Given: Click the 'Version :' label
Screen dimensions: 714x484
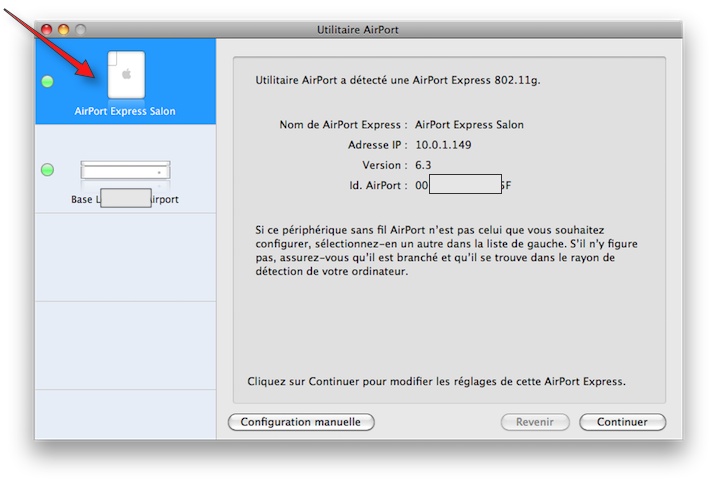Looking at the screenshot, I should [x=385, y=165].
